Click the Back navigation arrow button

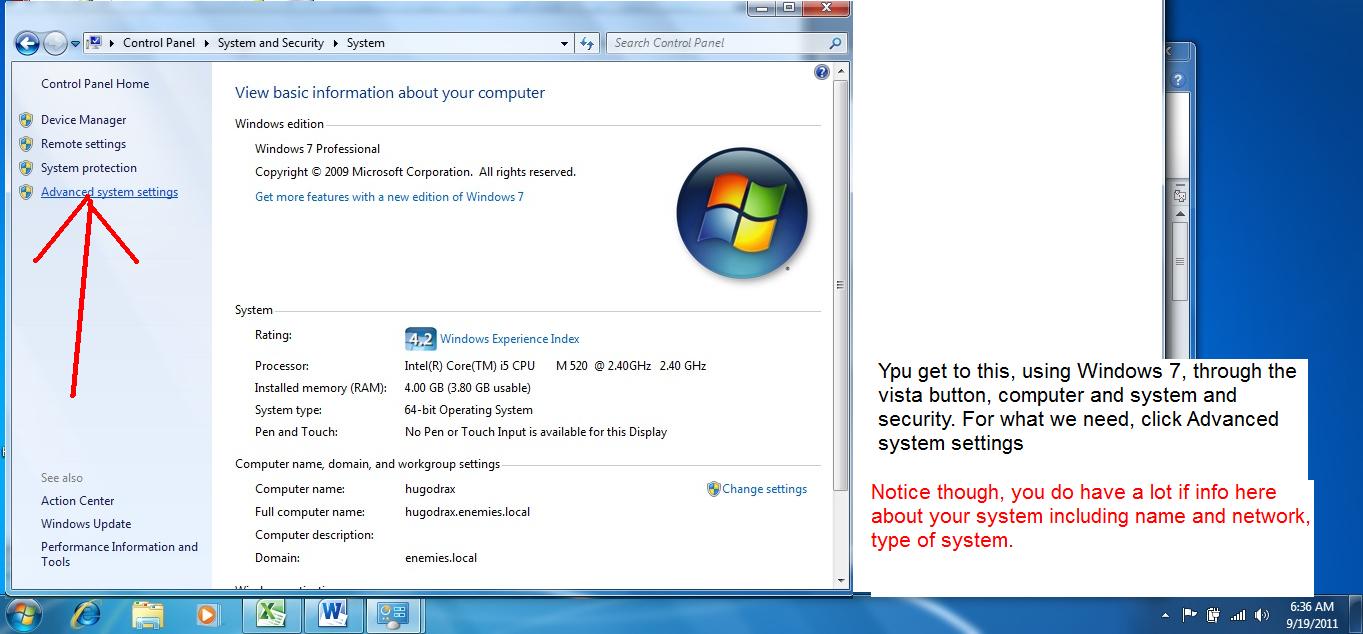click(27, 43)
